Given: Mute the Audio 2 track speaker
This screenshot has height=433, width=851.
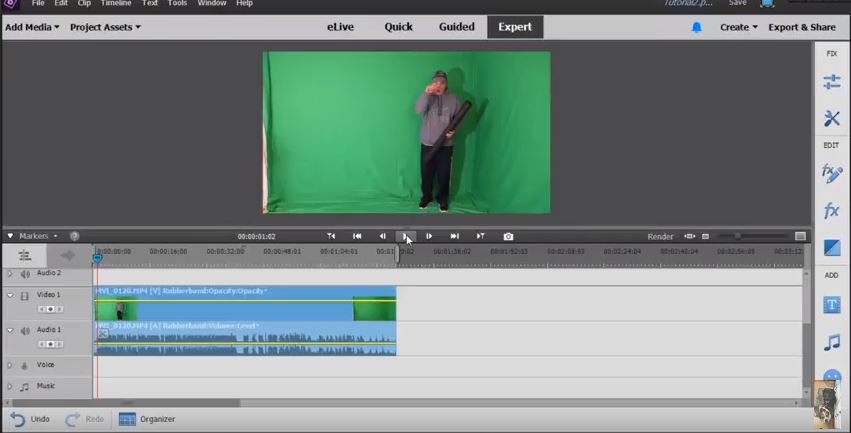Looking at the screenshot, I should 25,274.
